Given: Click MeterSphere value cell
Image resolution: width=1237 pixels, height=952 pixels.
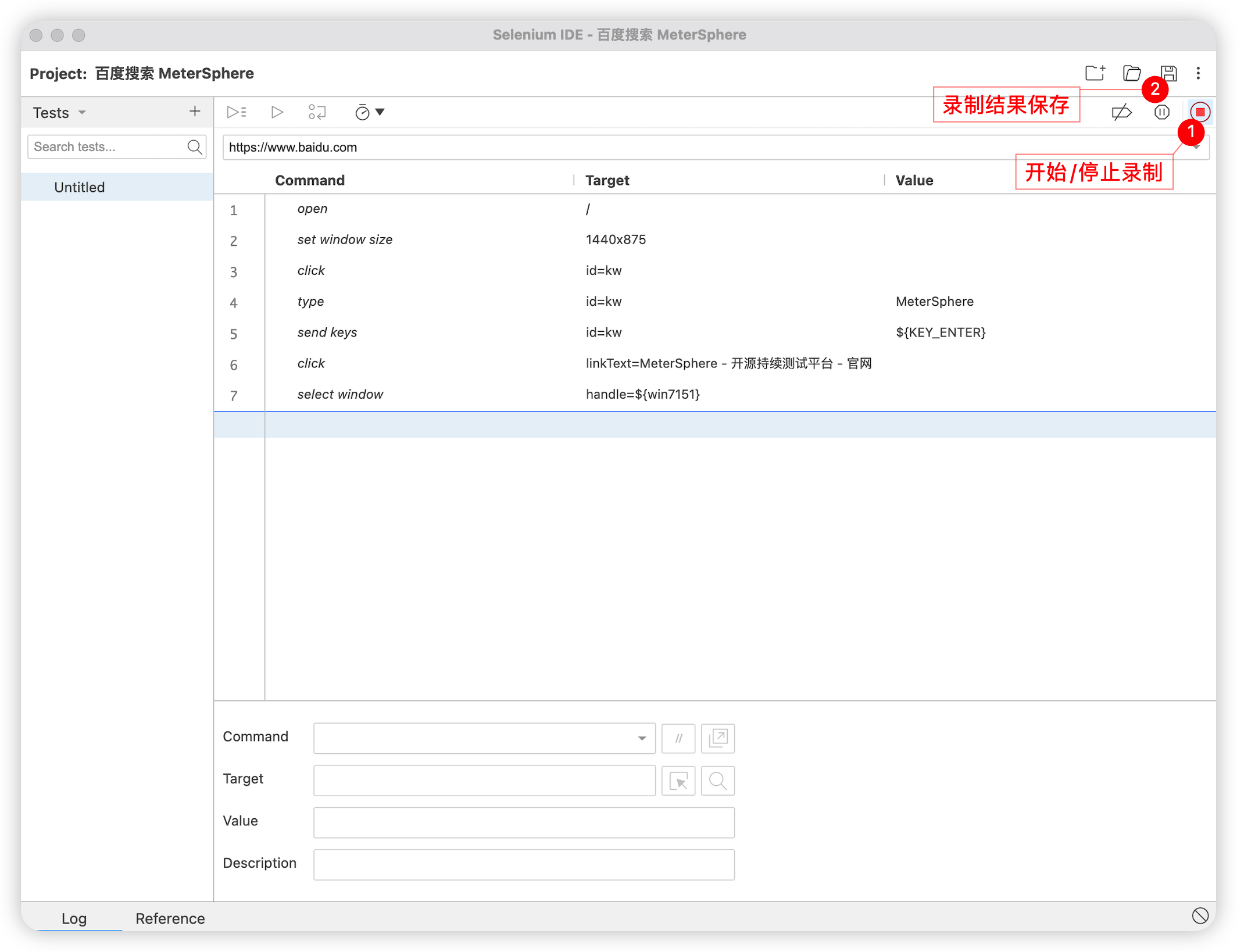Looking at the screenshot, I should pyautogui.click(x=934, y=302).
